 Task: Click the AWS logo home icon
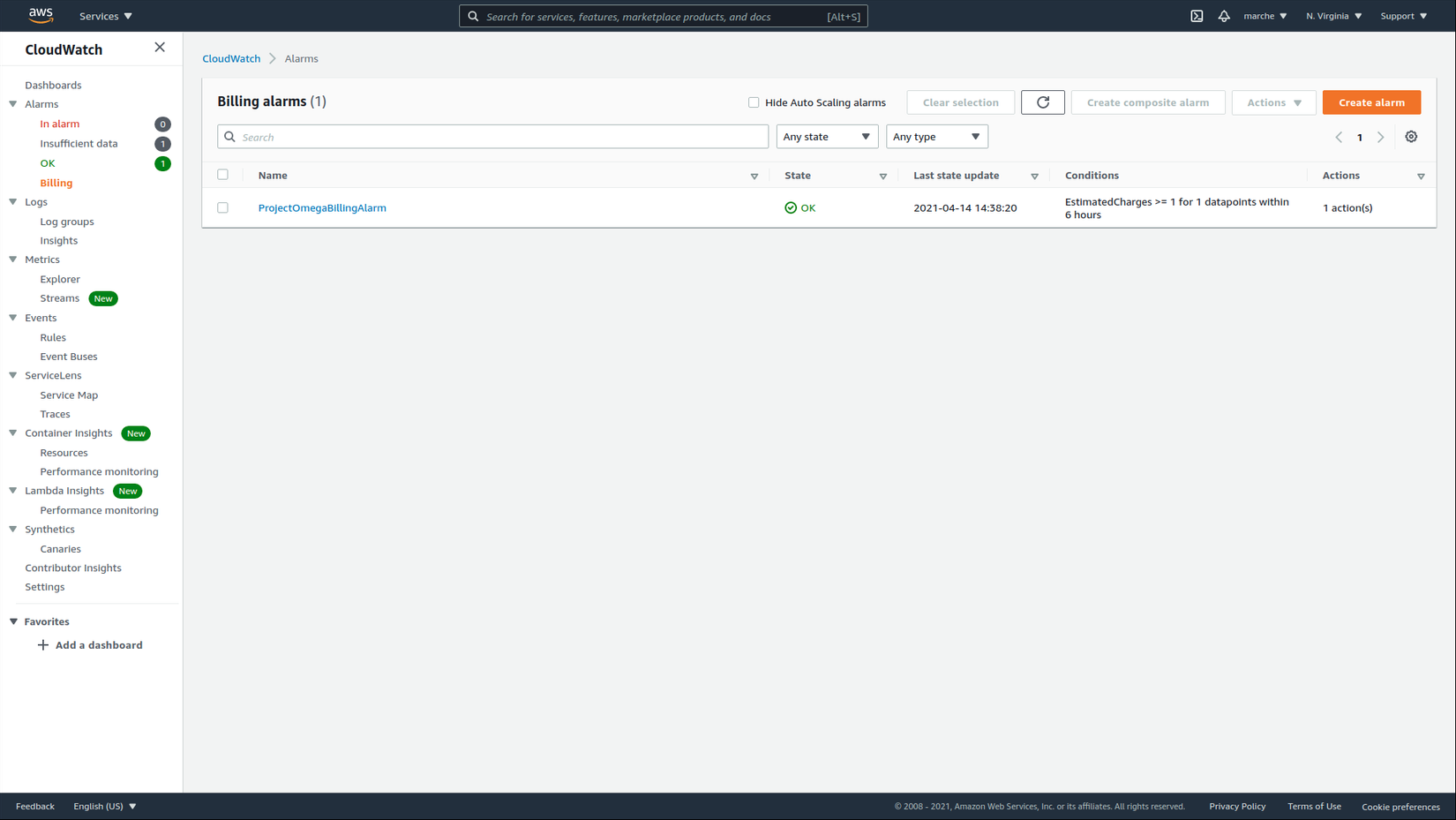click(x=41, y=15)
